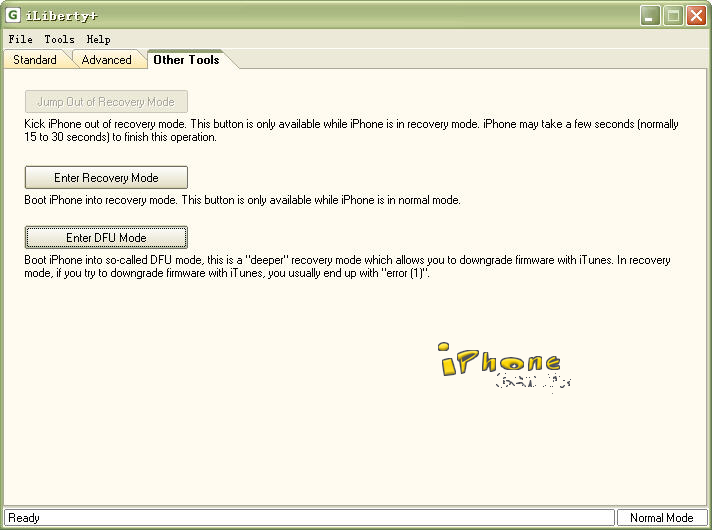Switch to the Advanced tab

click(107, 60)
